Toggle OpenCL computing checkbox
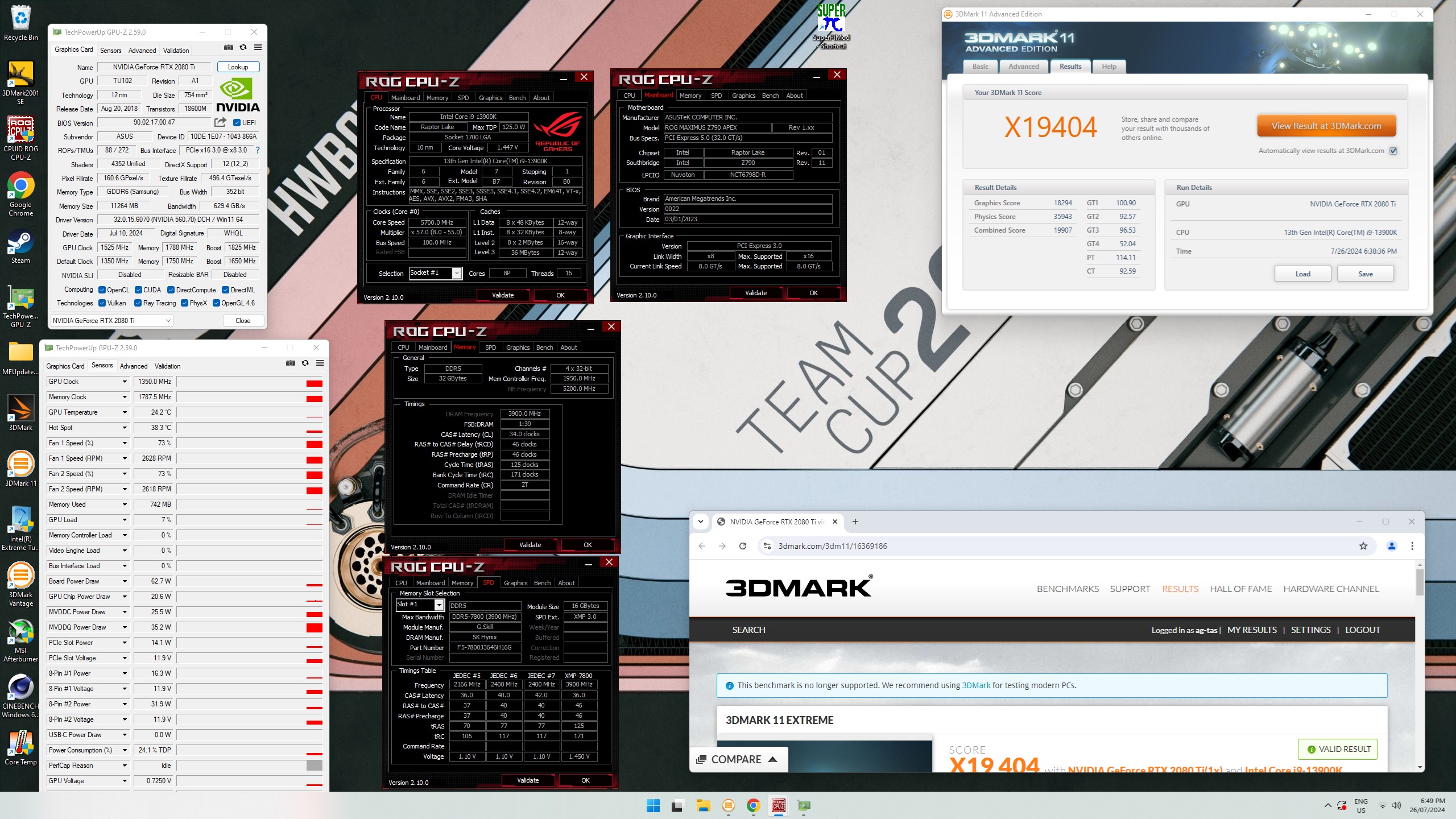The width and height of the screenshot is (1456, 819). coord(102,290)
